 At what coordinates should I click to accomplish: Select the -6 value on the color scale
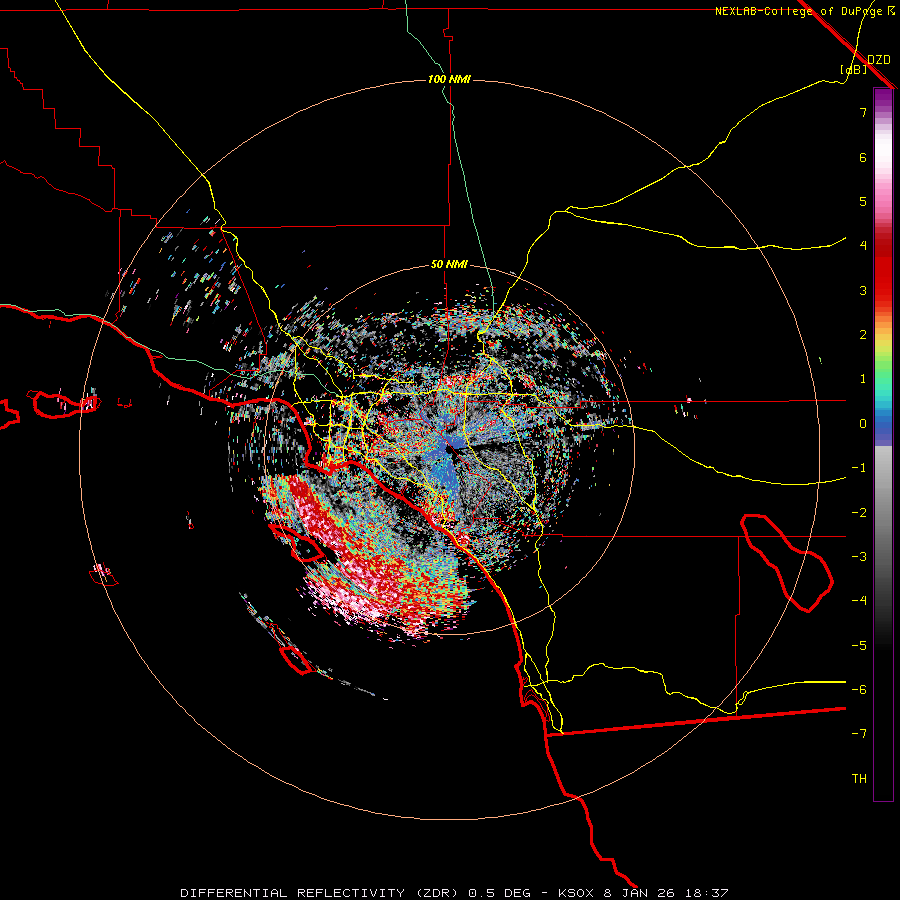point(859,690)
